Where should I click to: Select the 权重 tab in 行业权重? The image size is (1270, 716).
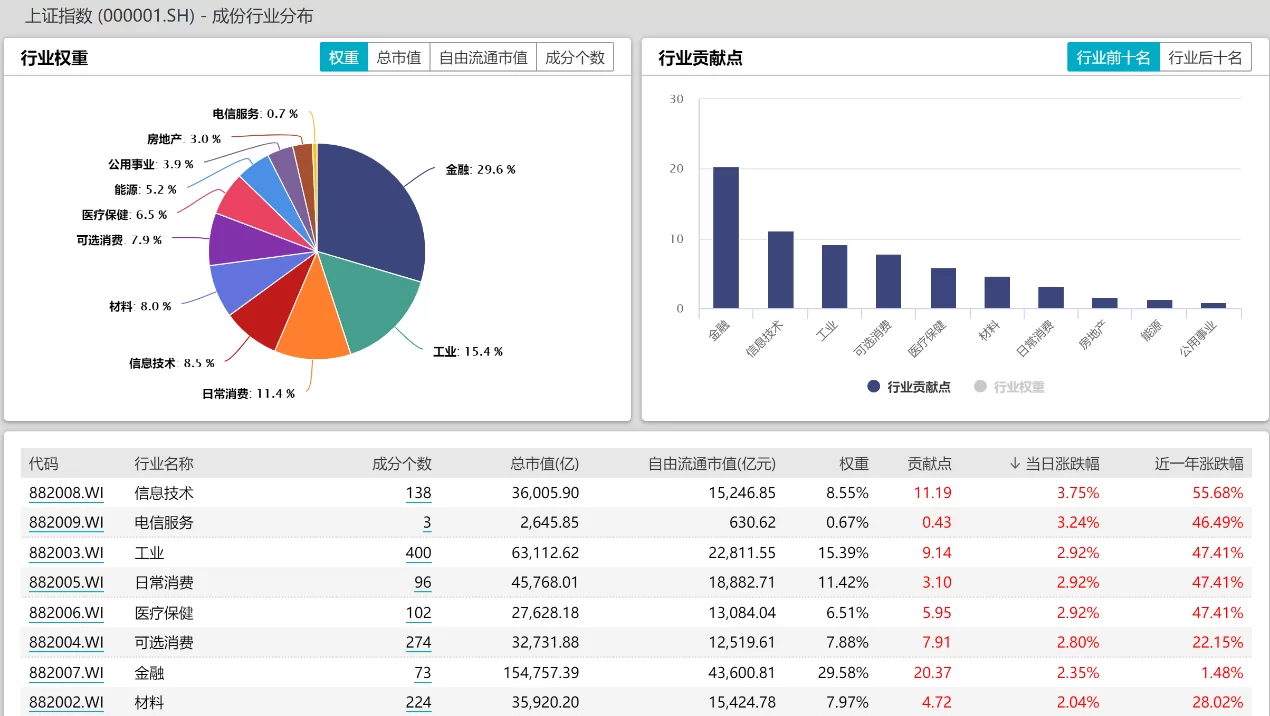(344, 57)
